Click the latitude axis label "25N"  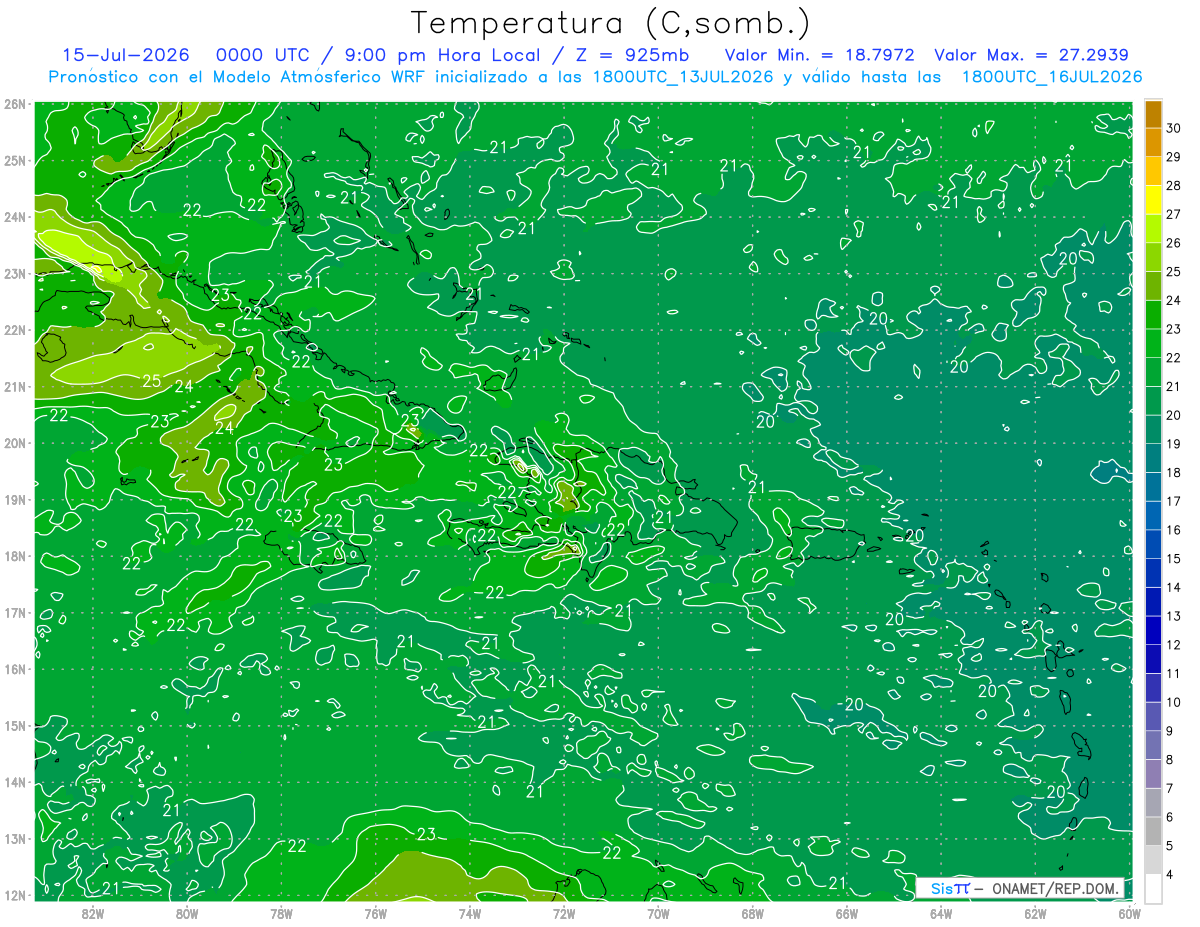click(x=14, y=160)
